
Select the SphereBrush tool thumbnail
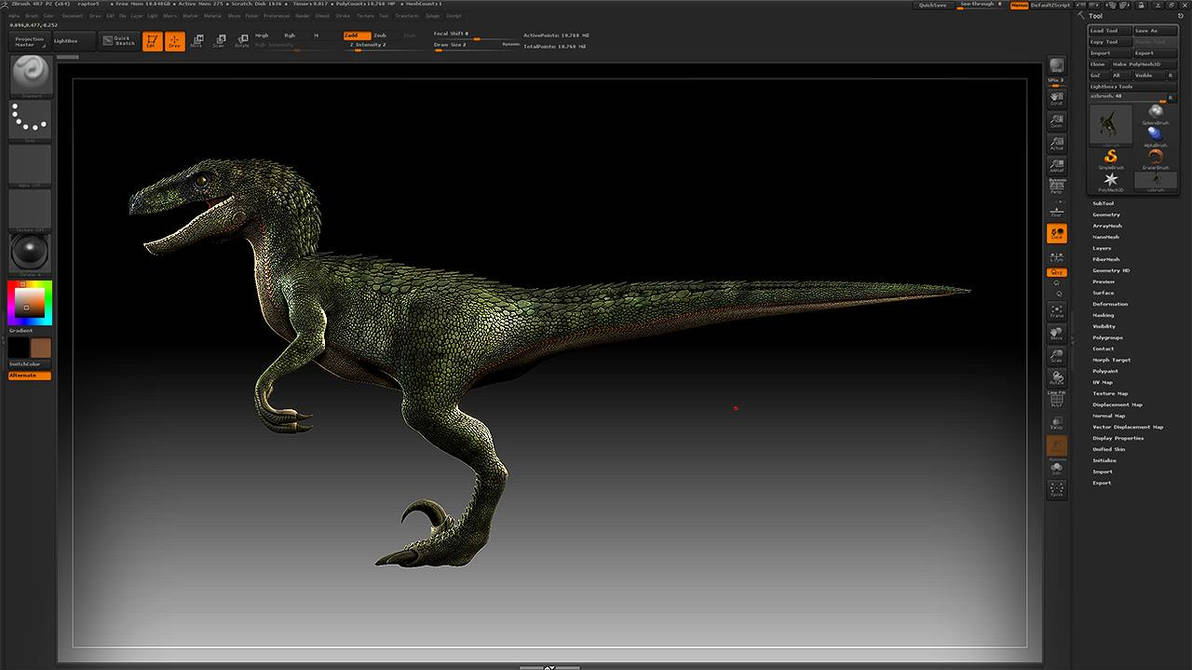1155,111
